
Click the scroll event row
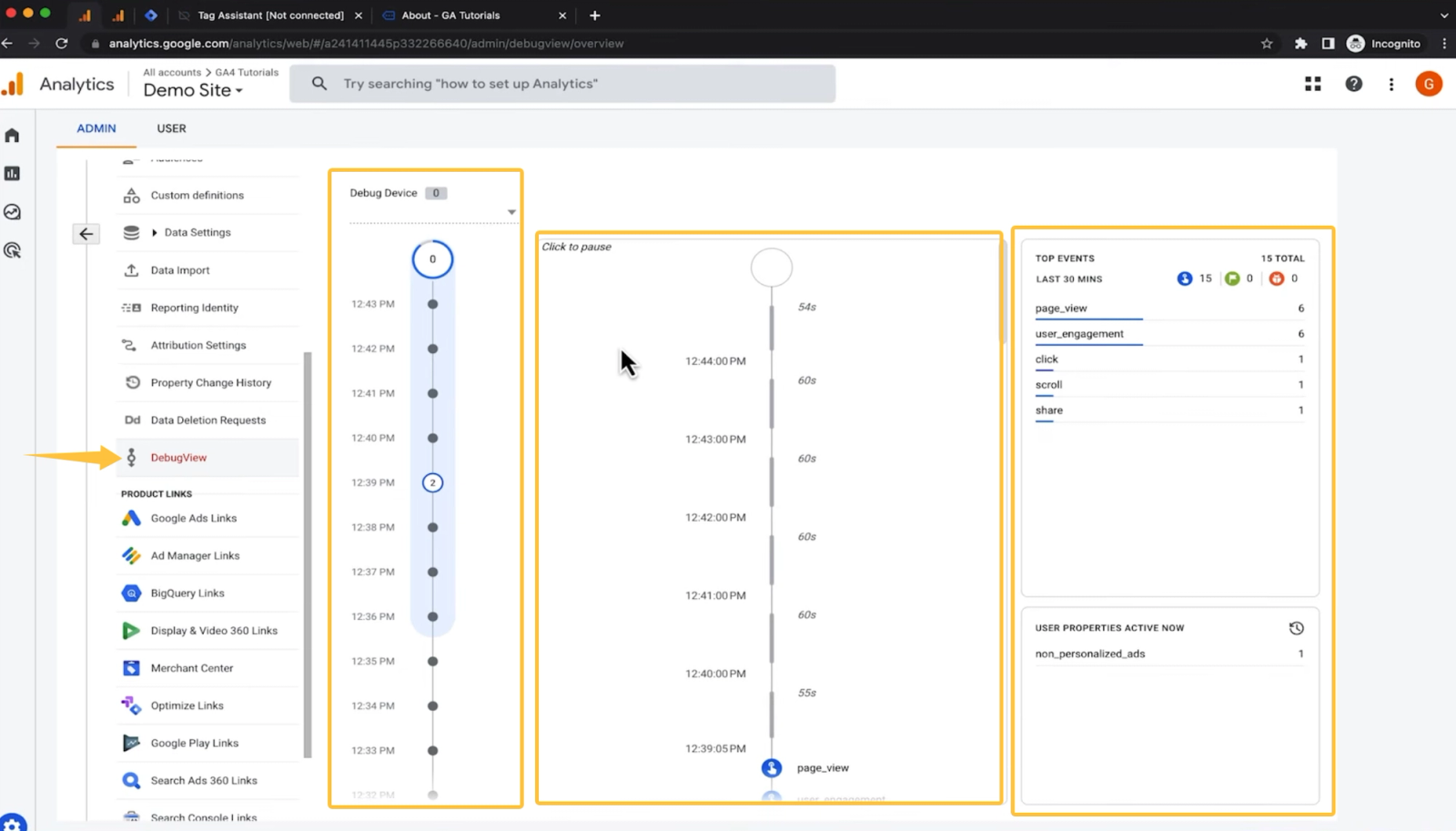1169,385
